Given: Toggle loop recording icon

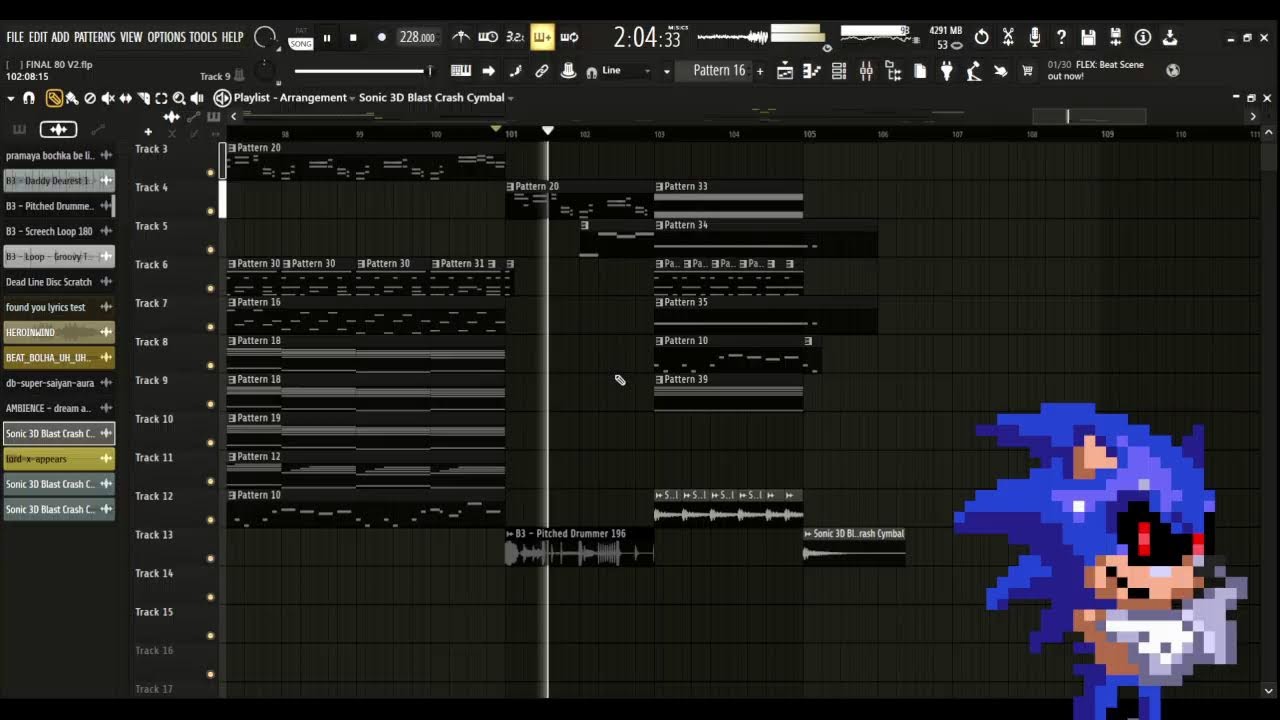Looking at the screenshot, I should (569, 37).
